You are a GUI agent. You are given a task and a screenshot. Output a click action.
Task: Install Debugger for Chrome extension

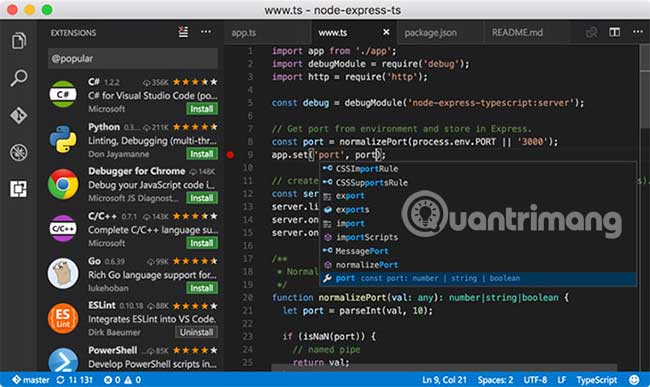point(202,198)
